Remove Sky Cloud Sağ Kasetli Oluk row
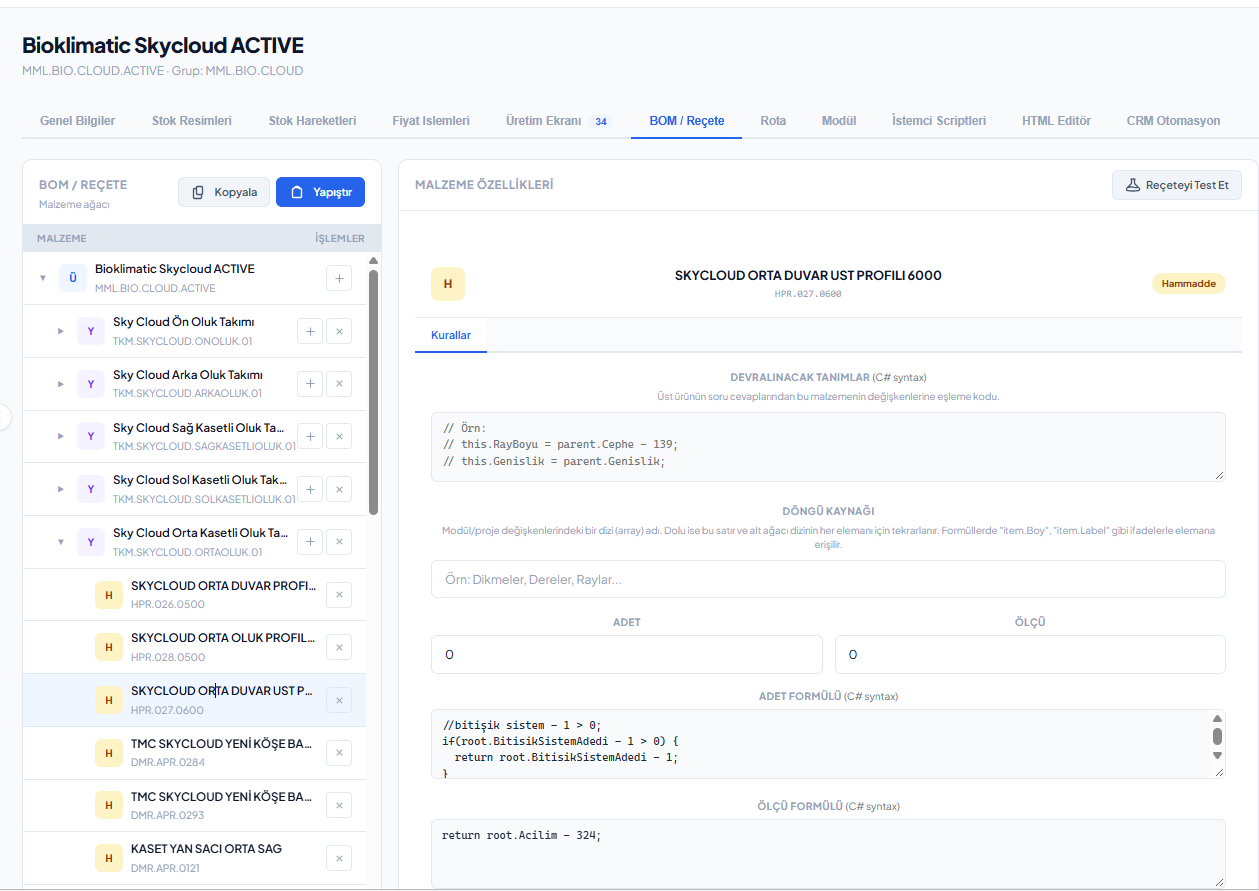This screenshot has height=891, width=1259. click(339, 437)
